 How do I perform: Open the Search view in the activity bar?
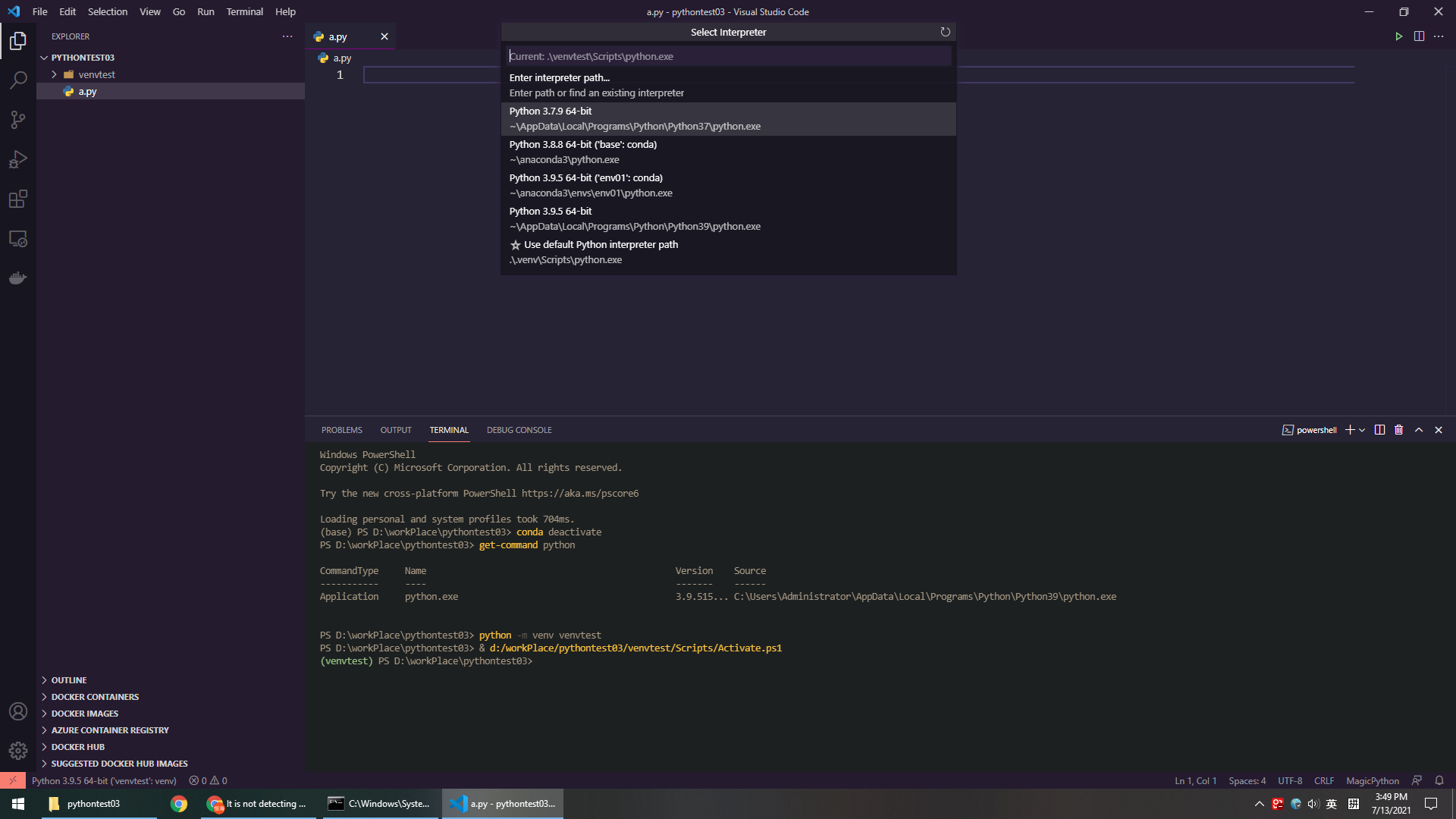[x=17, y=80]
